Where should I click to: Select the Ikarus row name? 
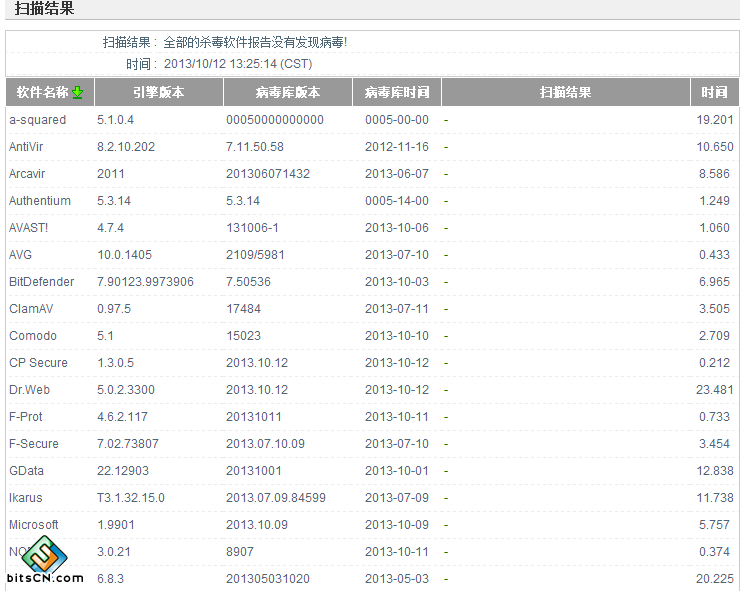tap(26, 498)
